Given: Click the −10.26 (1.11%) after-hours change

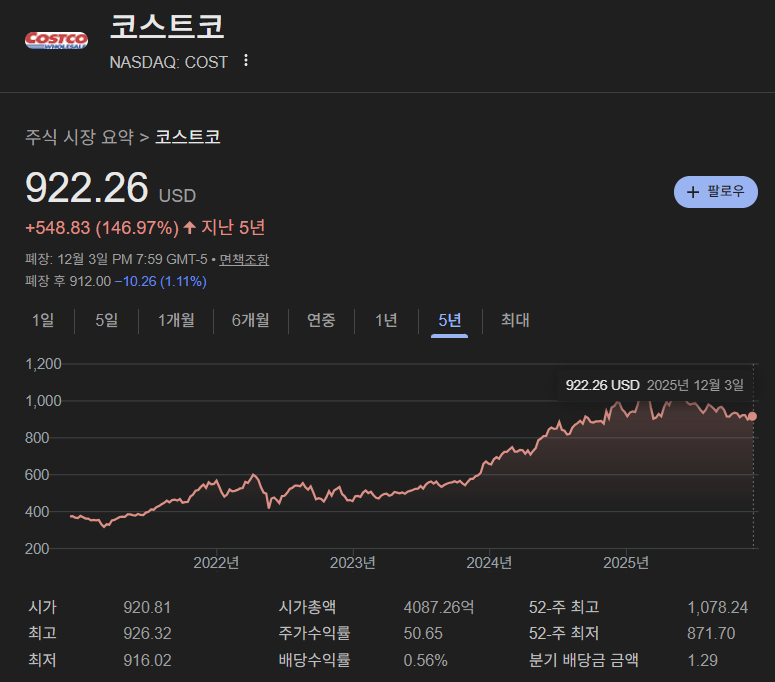Looking at the screenshot, I should pos(161,281).
